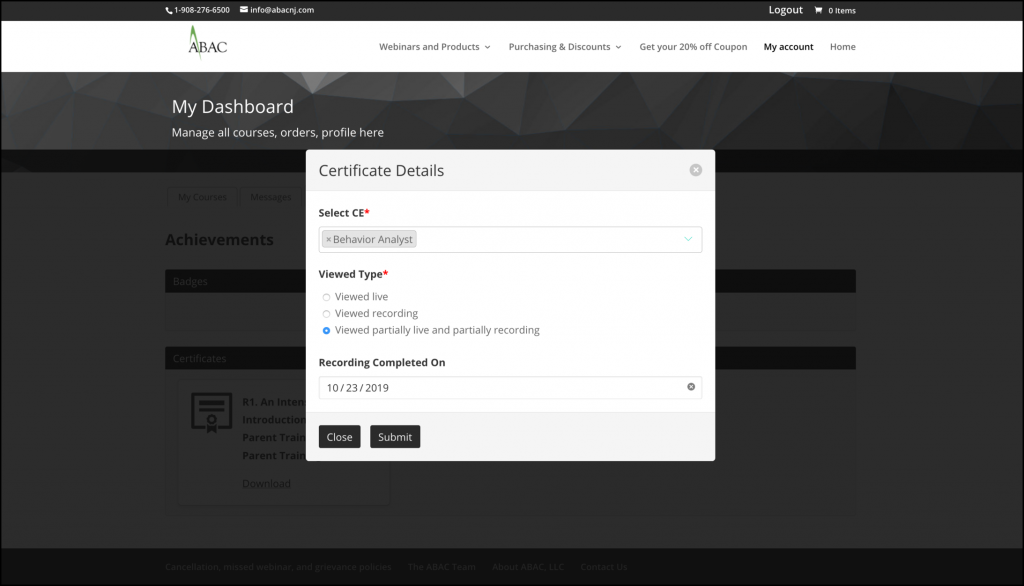This screenshot has height=586, width=1024.
Task: Expand the Select CE dropdown arrow
Action: [x=688, y=240]
